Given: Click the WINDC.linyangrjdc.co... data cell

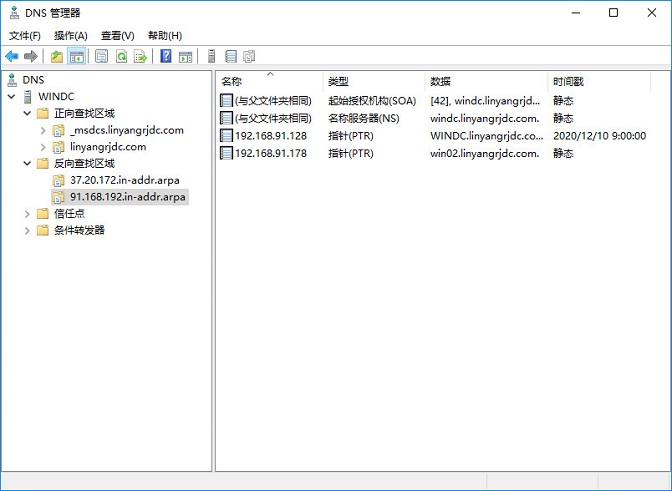Looking at the screenshot, I should pos(486,136).
